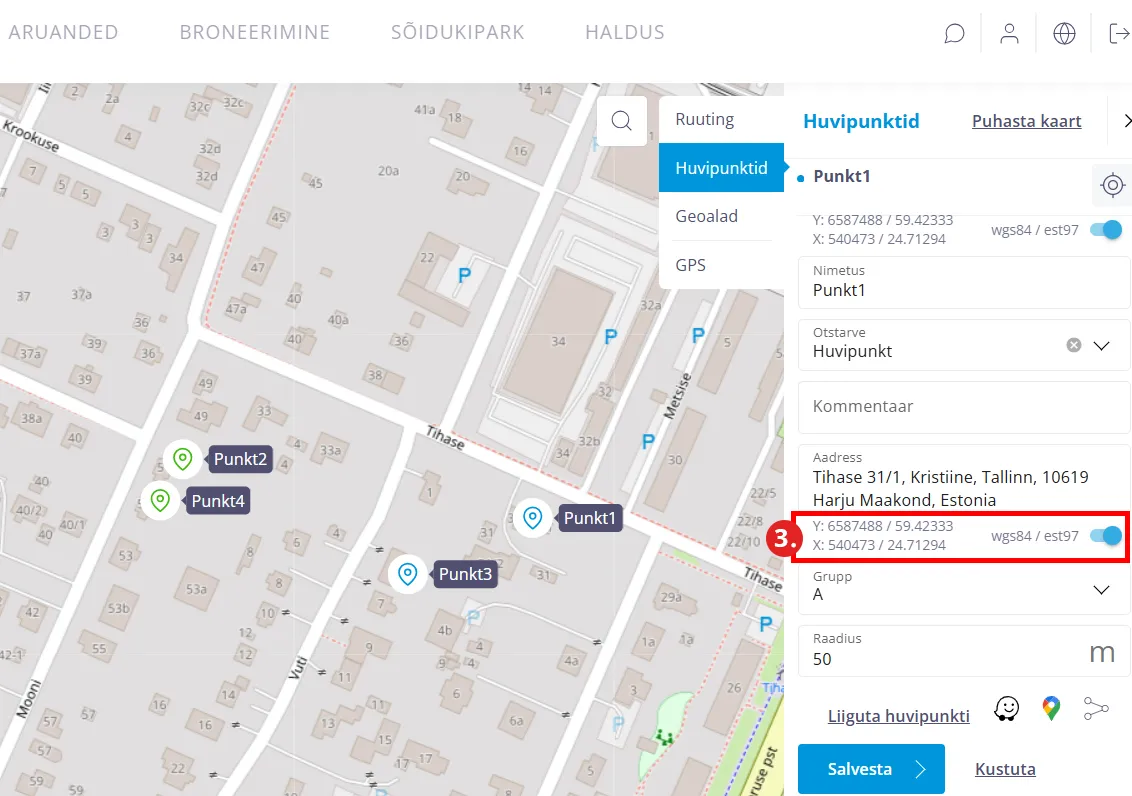Image resolution: width=1132 pixels, height=796 pixels.
Task: Click the globe language icon
Action: tap(1064, 34)
